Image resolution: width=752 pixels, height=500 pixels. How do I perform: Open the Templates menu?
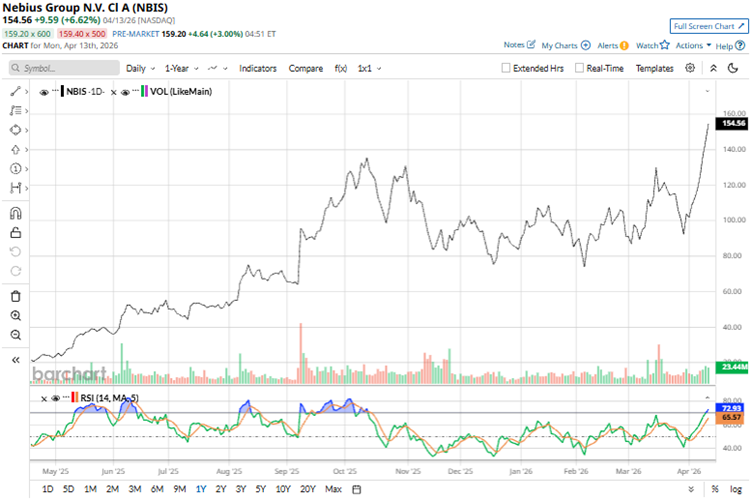[654, 68]
